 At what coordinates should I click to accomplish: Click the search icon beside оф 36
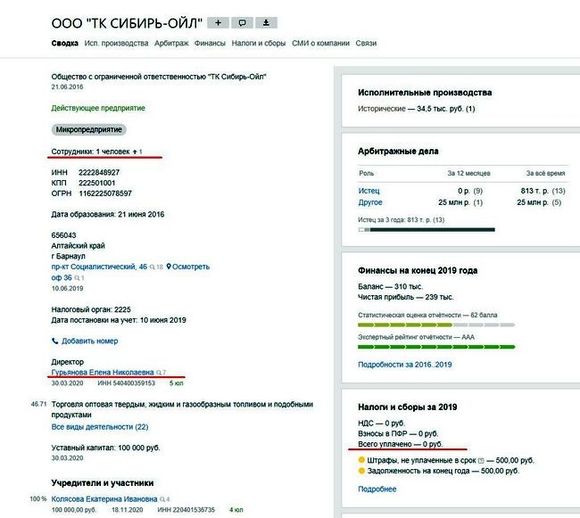(77, 278)
